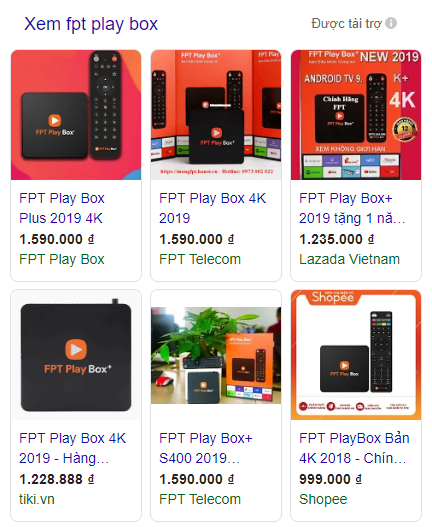Image resolution: width=432 pixels, height=527 pixels.
Task: Open 'FPT Play Box+ 2019 tặng 1 nă...' title
Action: (352, 208)
